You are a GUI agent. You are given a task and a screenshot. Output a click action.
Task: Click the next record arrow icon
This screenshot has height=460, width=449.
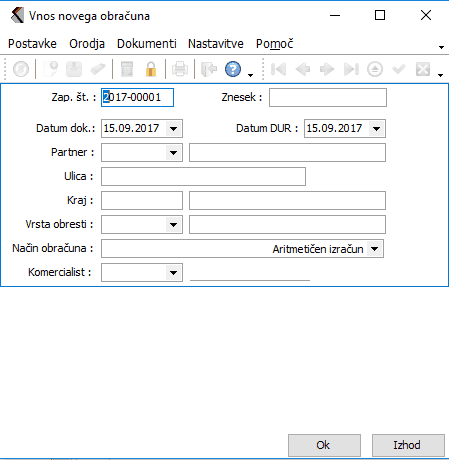pos(327,69)
